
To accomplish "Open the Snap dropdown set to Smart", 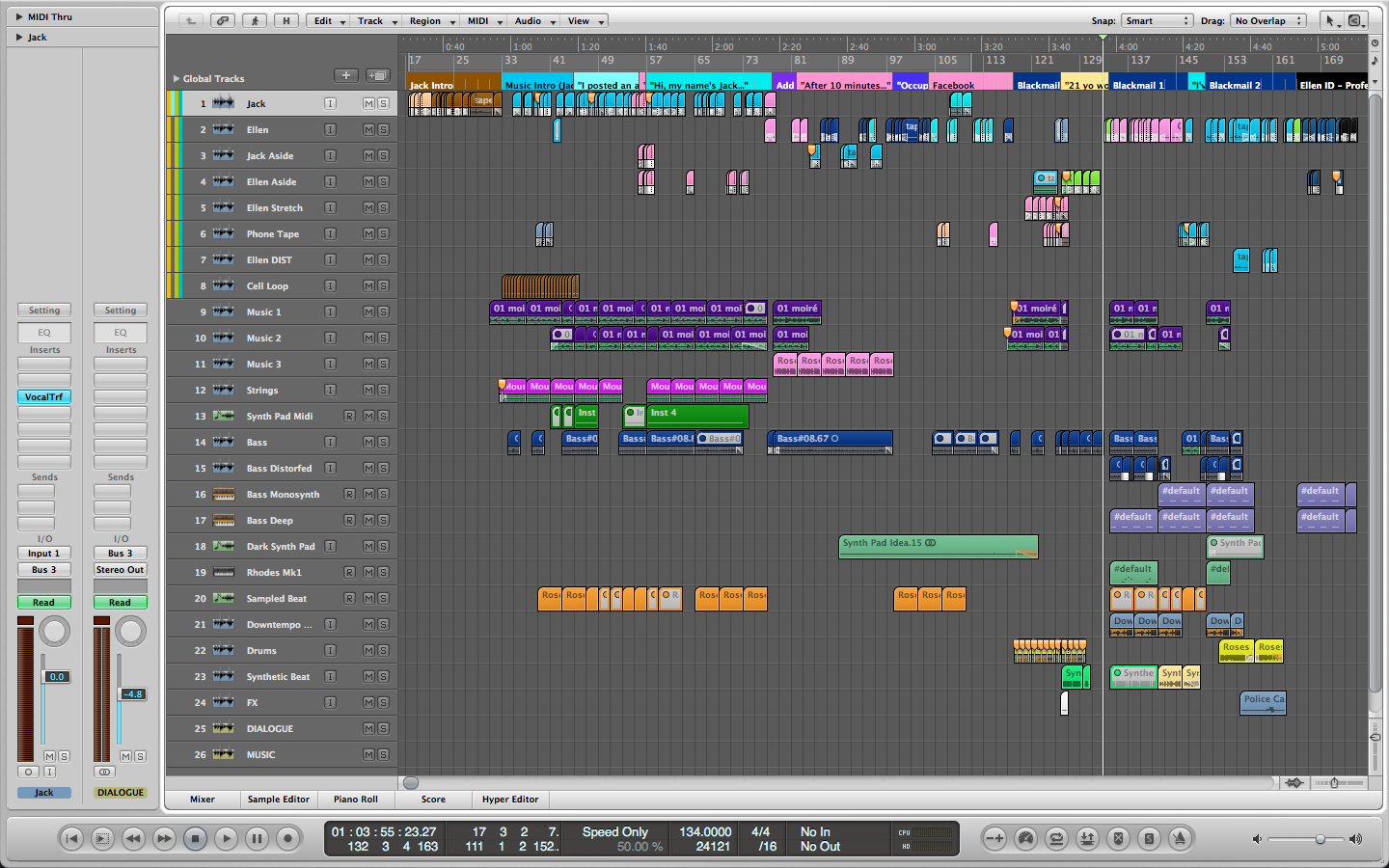I will 1157,20.
